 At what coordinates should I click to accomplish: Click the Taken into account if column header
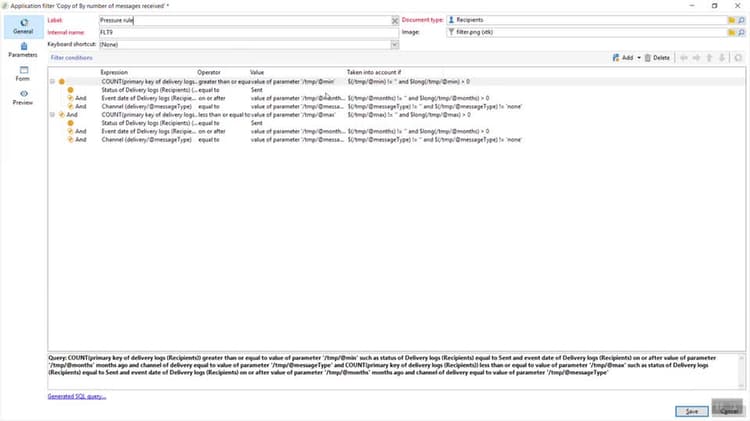pyautogui.click(x=374, y=72)
